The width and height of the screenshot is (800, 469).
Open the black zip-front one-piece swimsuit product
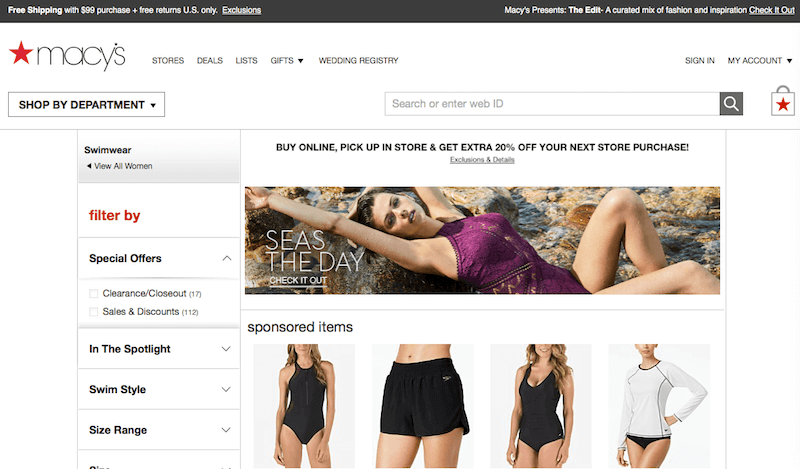[x=304, y=406]
